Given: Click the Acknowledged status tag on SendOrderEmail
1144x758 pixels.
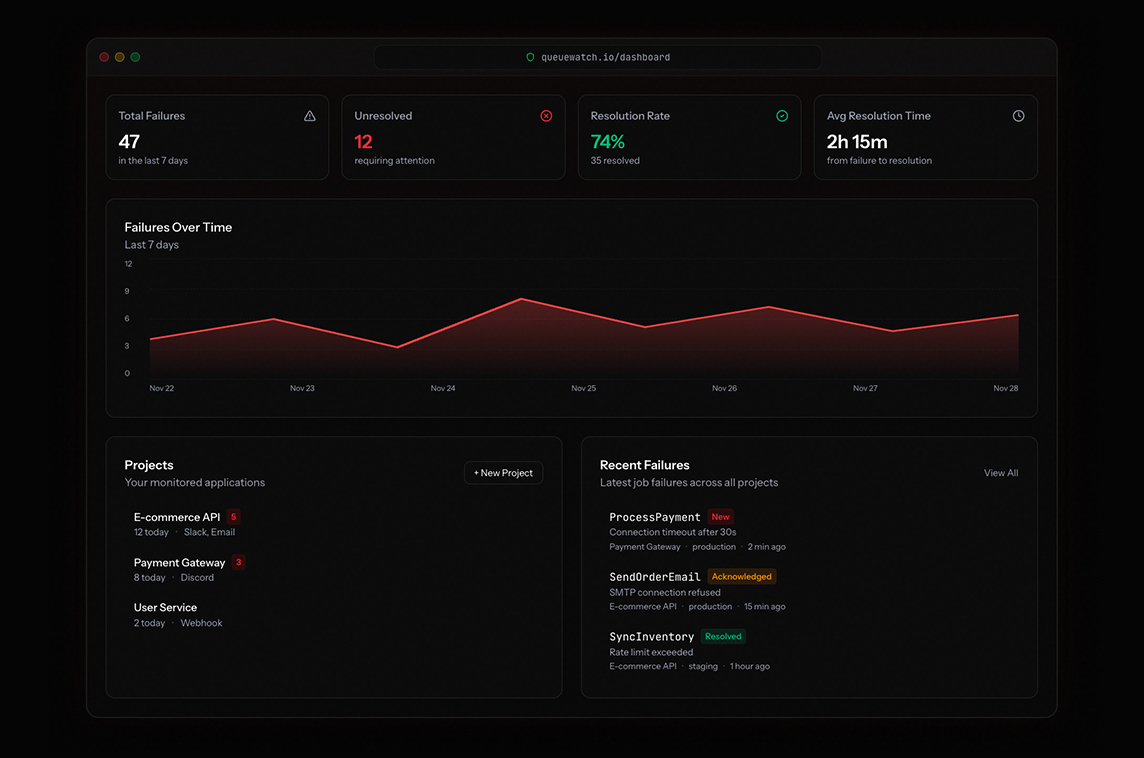Looking at the screenshot, I should (x=741, y=577).
